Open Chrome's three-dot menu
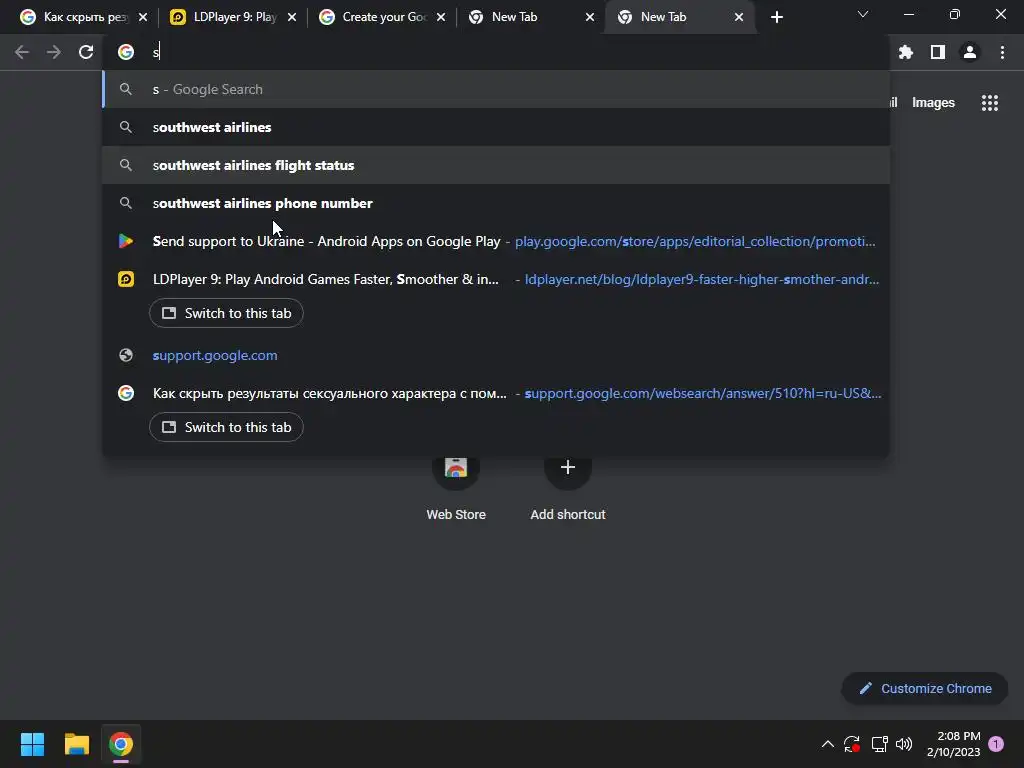 coord(1002,52)
